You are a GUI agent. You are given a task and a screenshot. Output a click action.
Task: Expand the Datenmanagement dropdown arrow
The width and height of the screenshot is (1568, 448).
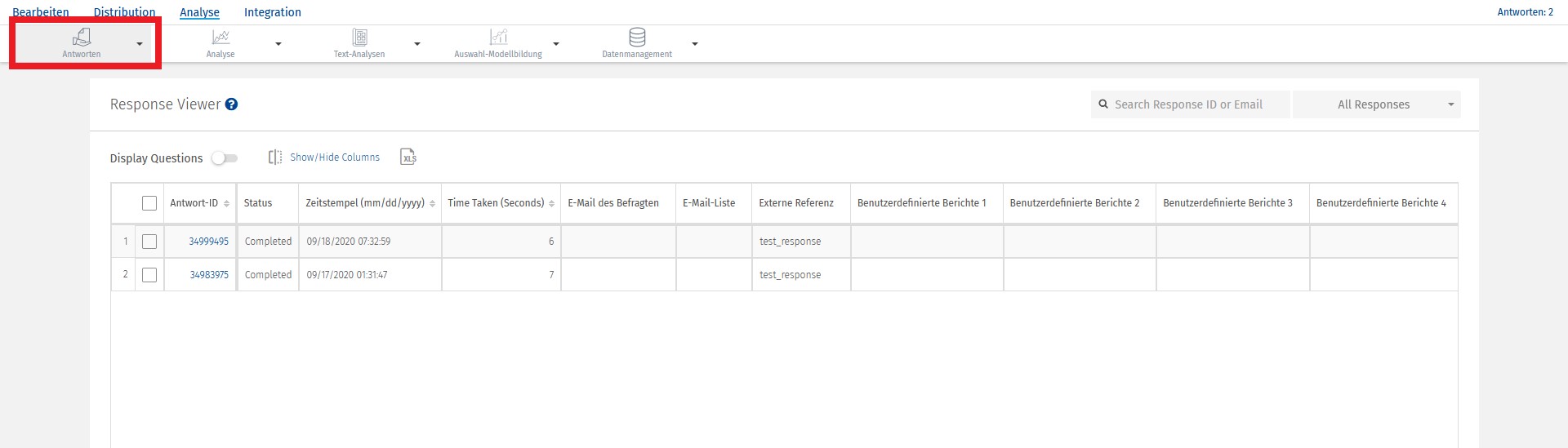click(x=695, y=44)
